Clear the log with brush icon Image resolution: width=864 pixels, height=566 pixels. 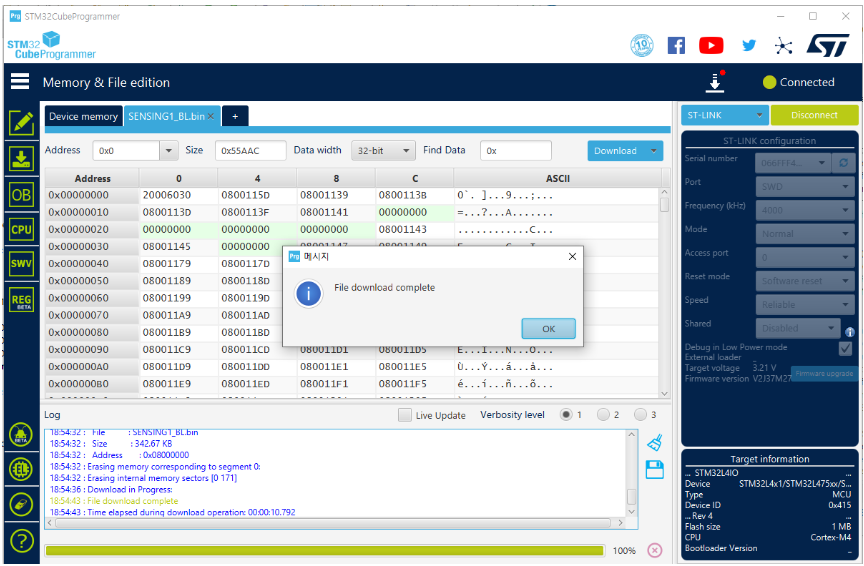(x=655, y=442)
